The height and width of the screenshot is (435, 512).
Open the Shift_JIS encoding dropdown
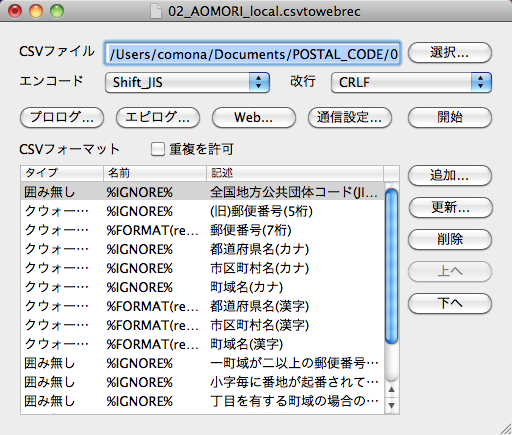point(187,82)
